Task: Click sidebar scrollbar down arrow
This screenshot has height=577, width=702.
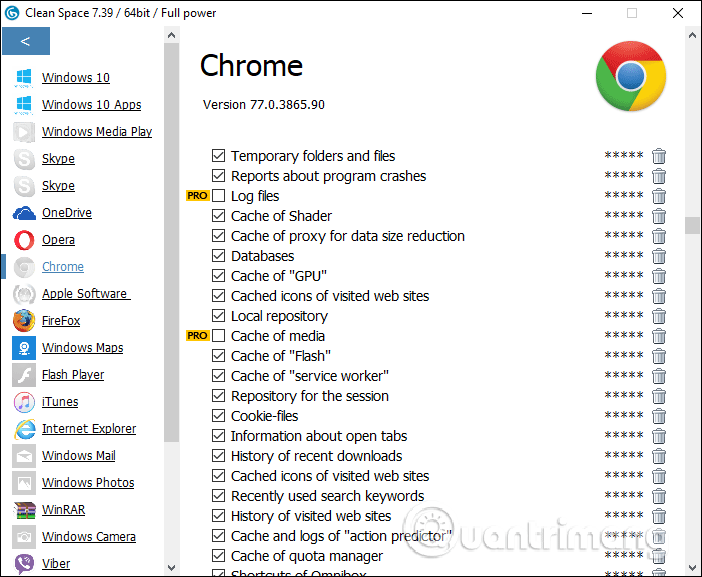Action: (x=171, y=568)
